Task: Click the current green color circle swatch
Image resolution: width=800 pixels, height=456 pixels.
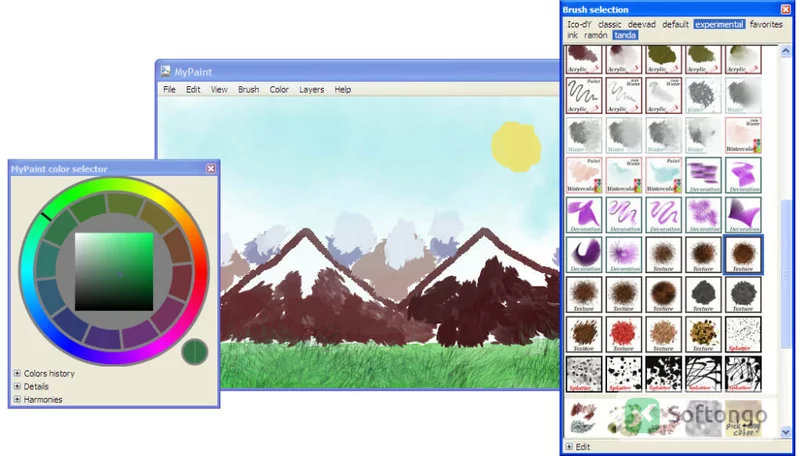Action: tap(194, 352)
